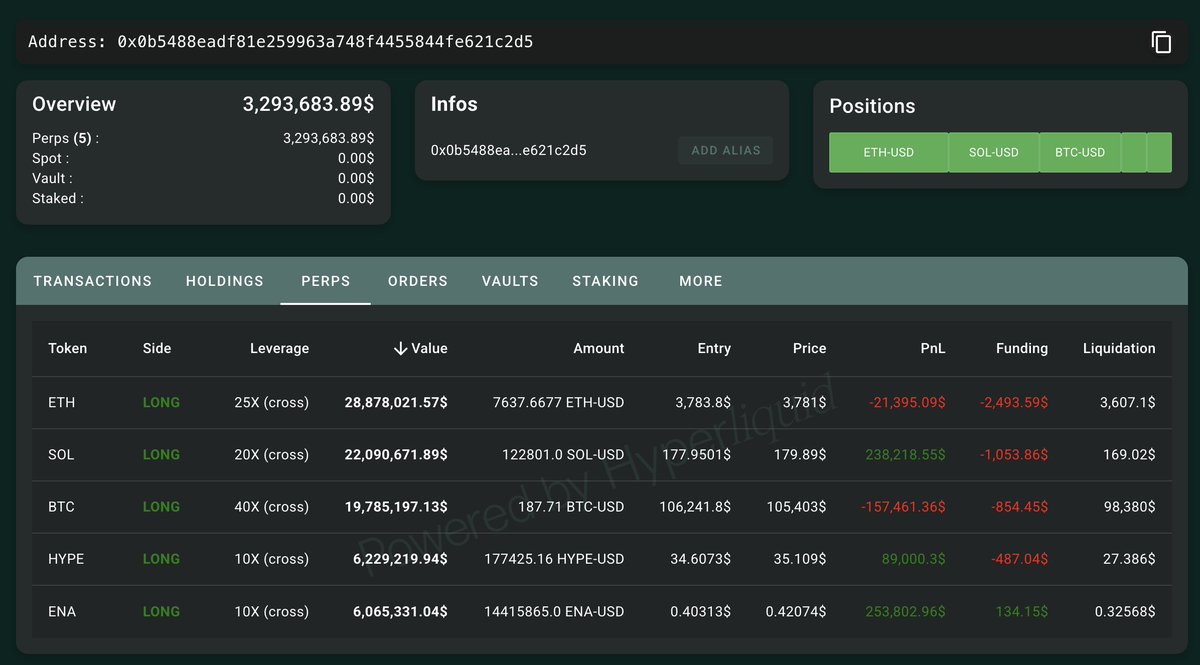Select the BTC-USD position bar
The height and width of the screenshot is (665, 1200).
[x=1080, y=152]
